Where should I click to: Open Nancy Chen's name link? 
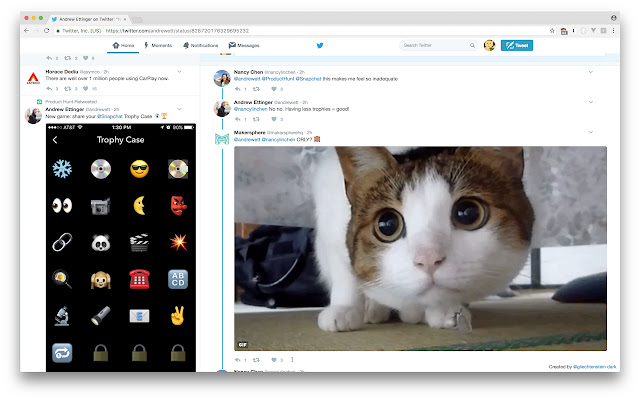(x=248, y=72)
